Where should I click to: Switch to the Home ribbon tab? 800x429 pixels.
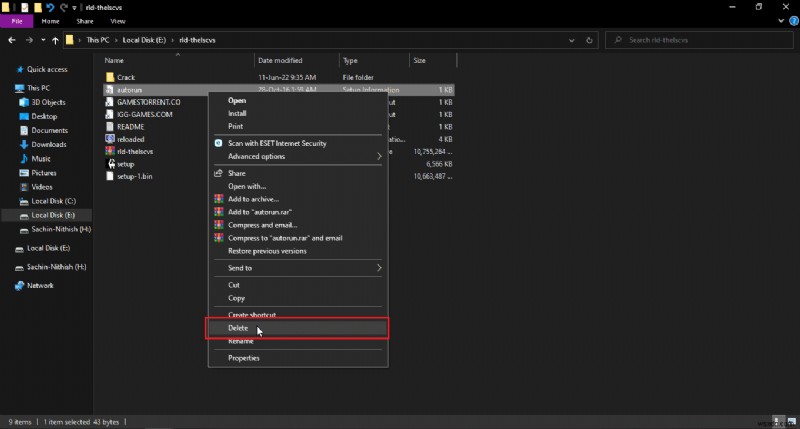51,21
